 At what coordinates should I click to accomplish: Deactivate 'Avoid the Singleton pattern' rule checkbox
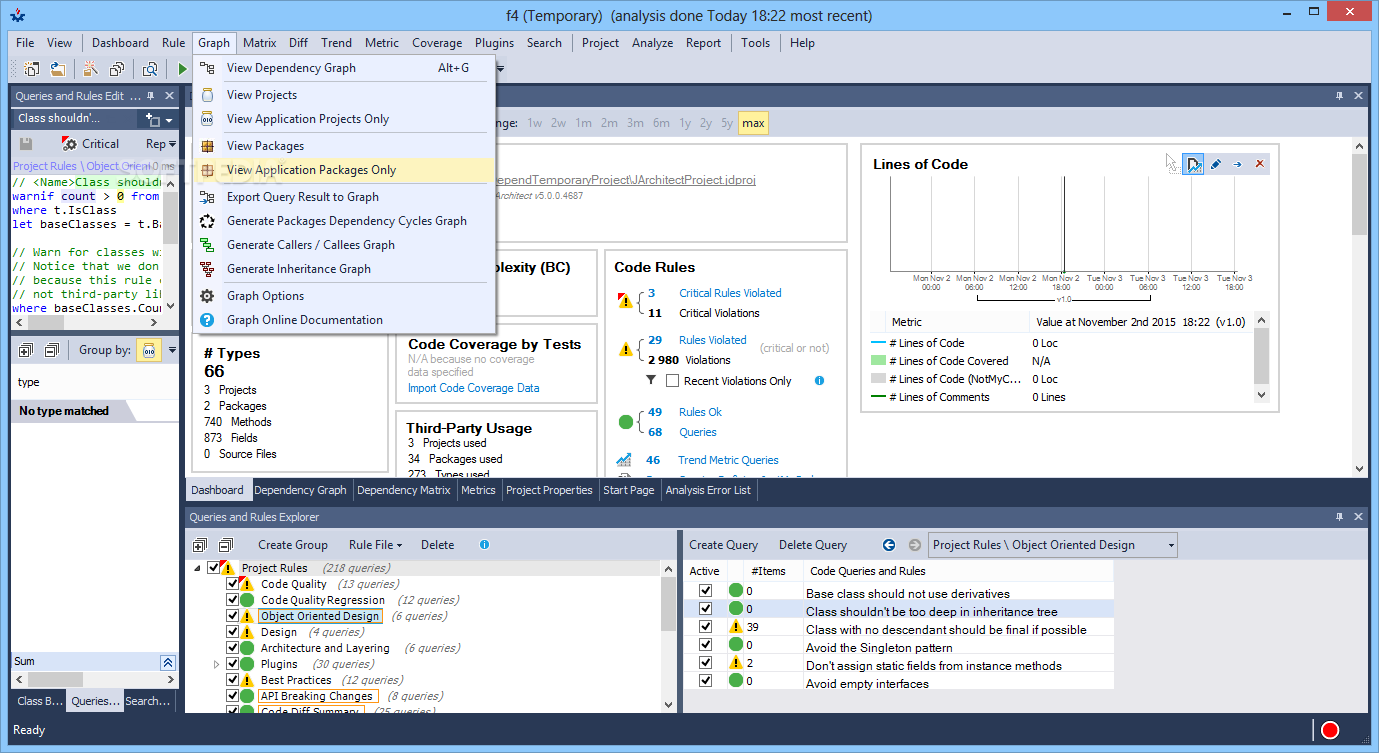tap(705, 647)
